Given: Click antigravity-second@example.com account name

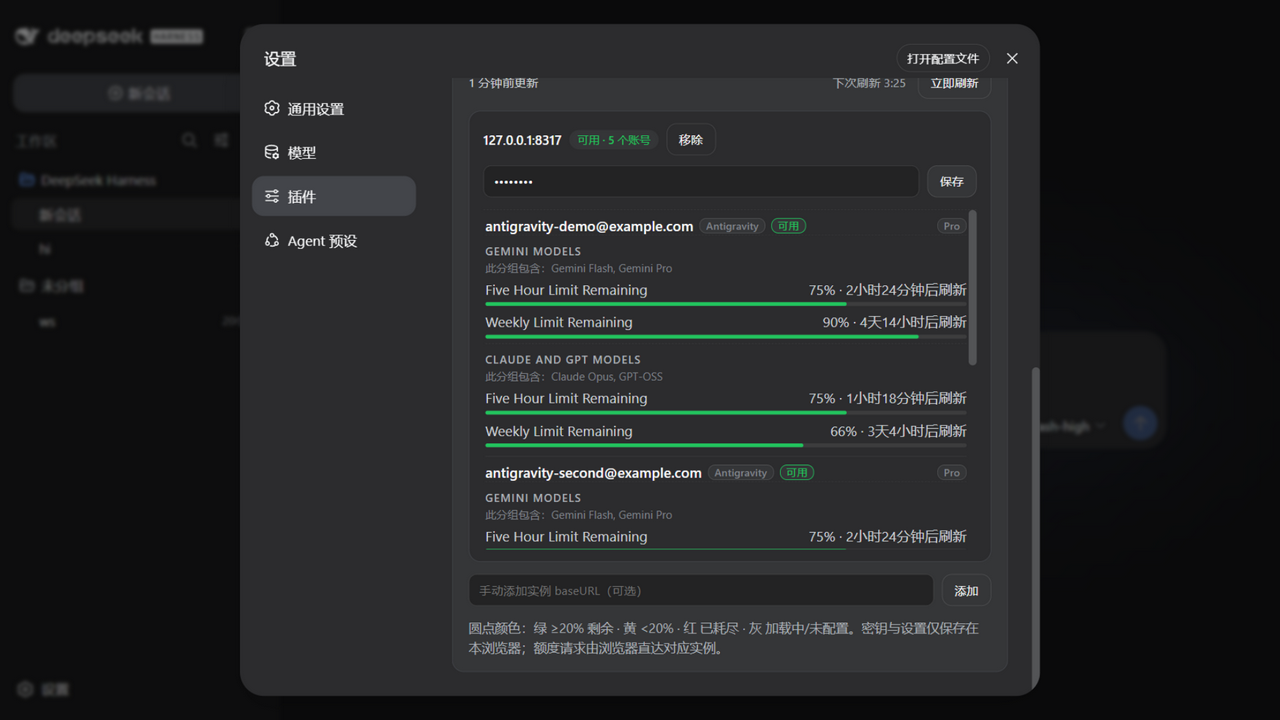Looking at the screenshot, I should 593,472.
